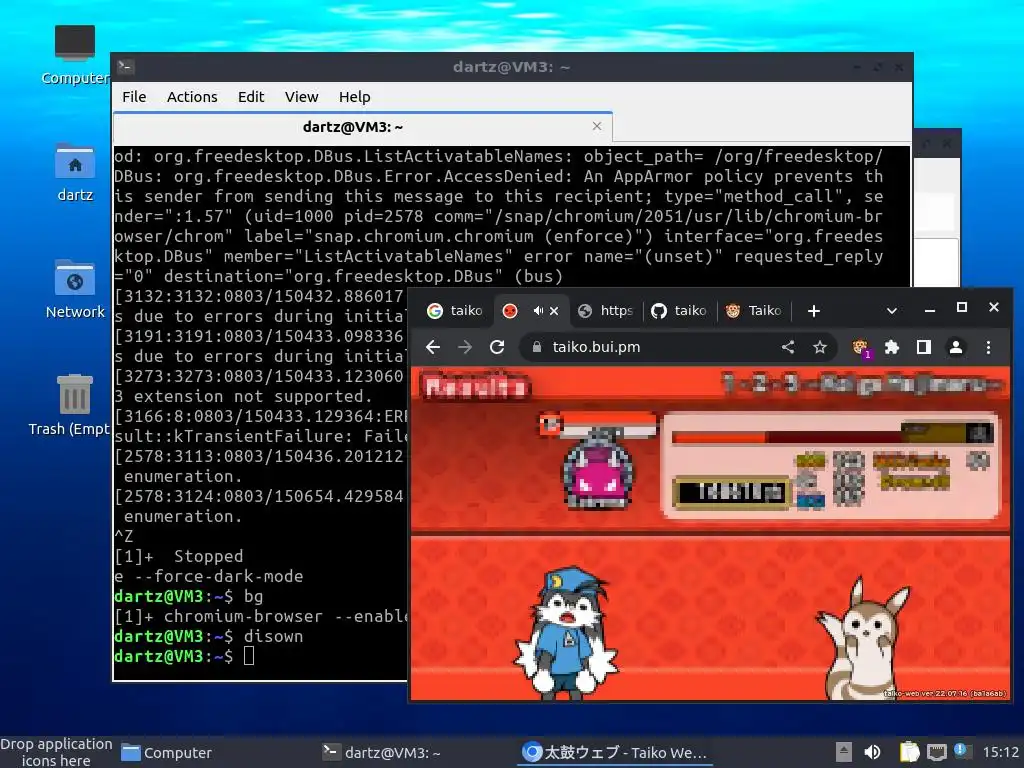This screenshot has height=768, width=1024.
Task: Open the View menu in terminal
Action: click(x=301, y=97)
